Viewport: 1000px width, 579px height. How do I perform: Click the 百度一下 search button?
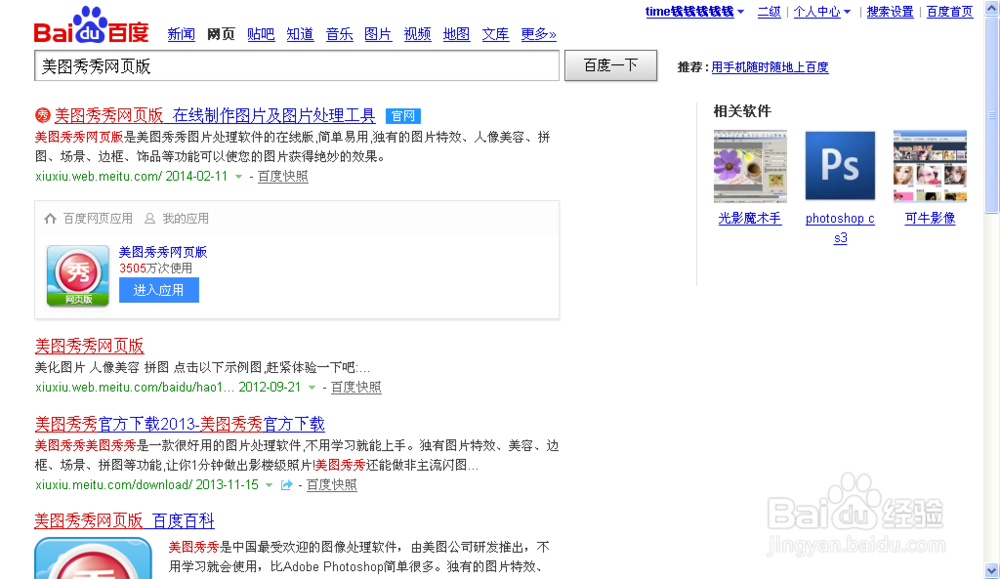(x=610, y=66)
